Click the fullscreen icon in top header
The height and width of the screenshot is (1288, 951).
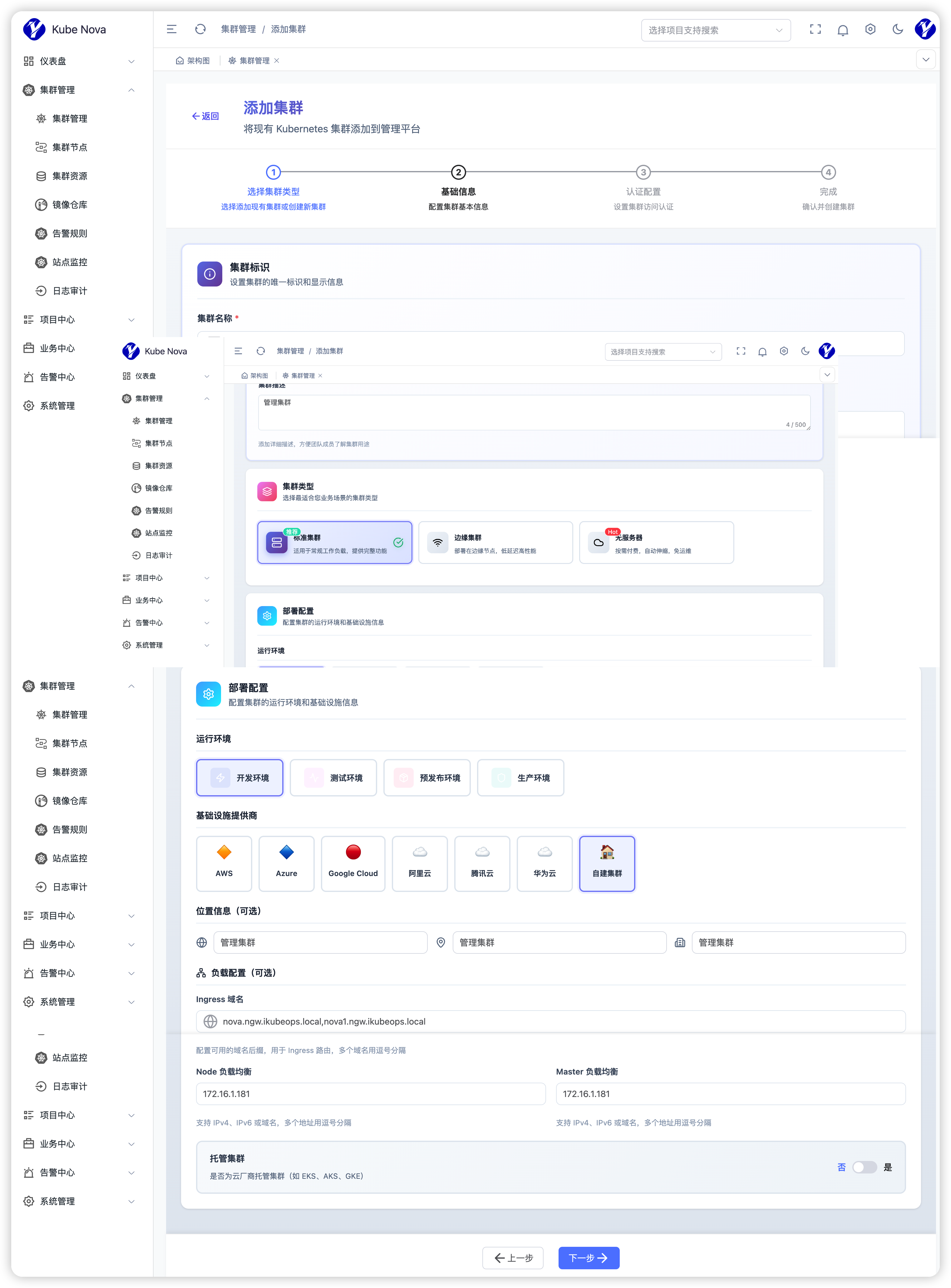point(815,29)
